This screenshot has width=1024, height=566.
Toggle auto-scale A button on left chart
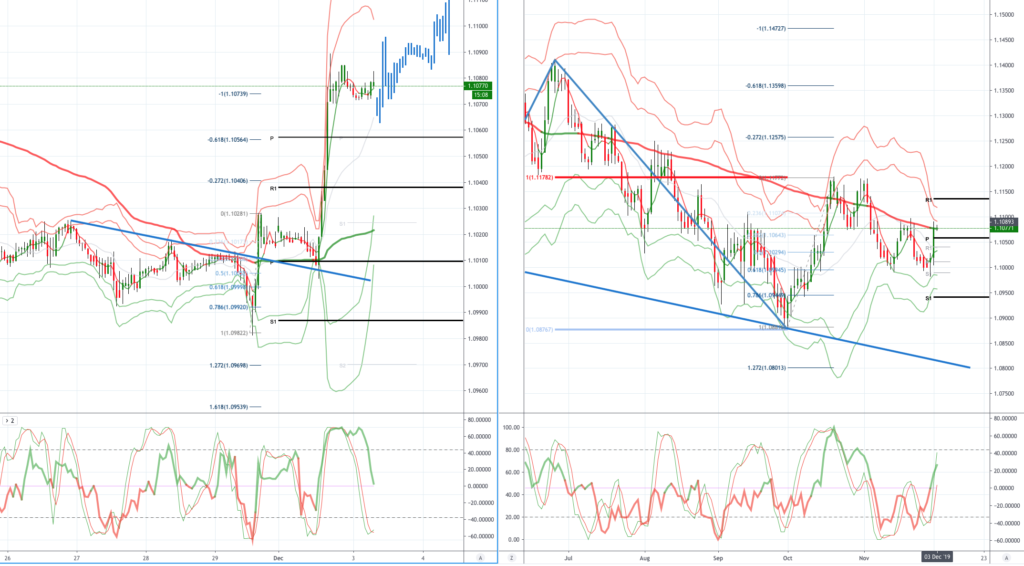pyautogui.click(x=481, y=558)
